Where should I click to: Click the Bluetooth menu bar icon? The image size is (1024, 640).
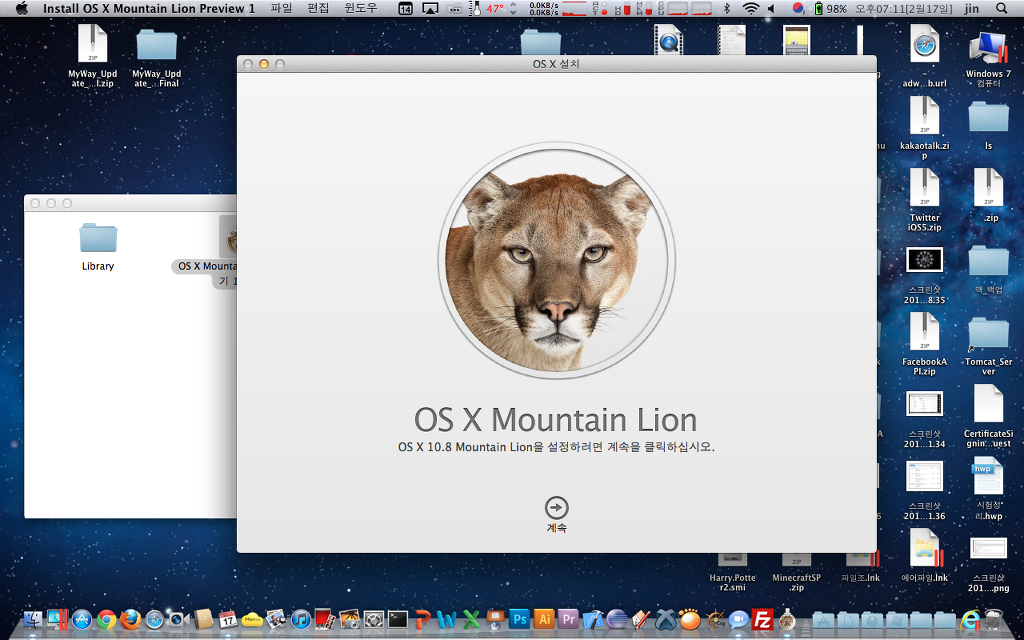pyautogui.click(x=726, y=8)
